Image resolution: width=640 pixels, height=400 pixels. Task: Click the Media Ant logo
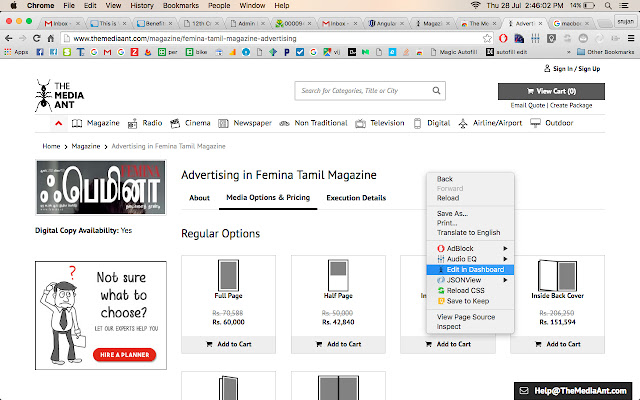60,96
